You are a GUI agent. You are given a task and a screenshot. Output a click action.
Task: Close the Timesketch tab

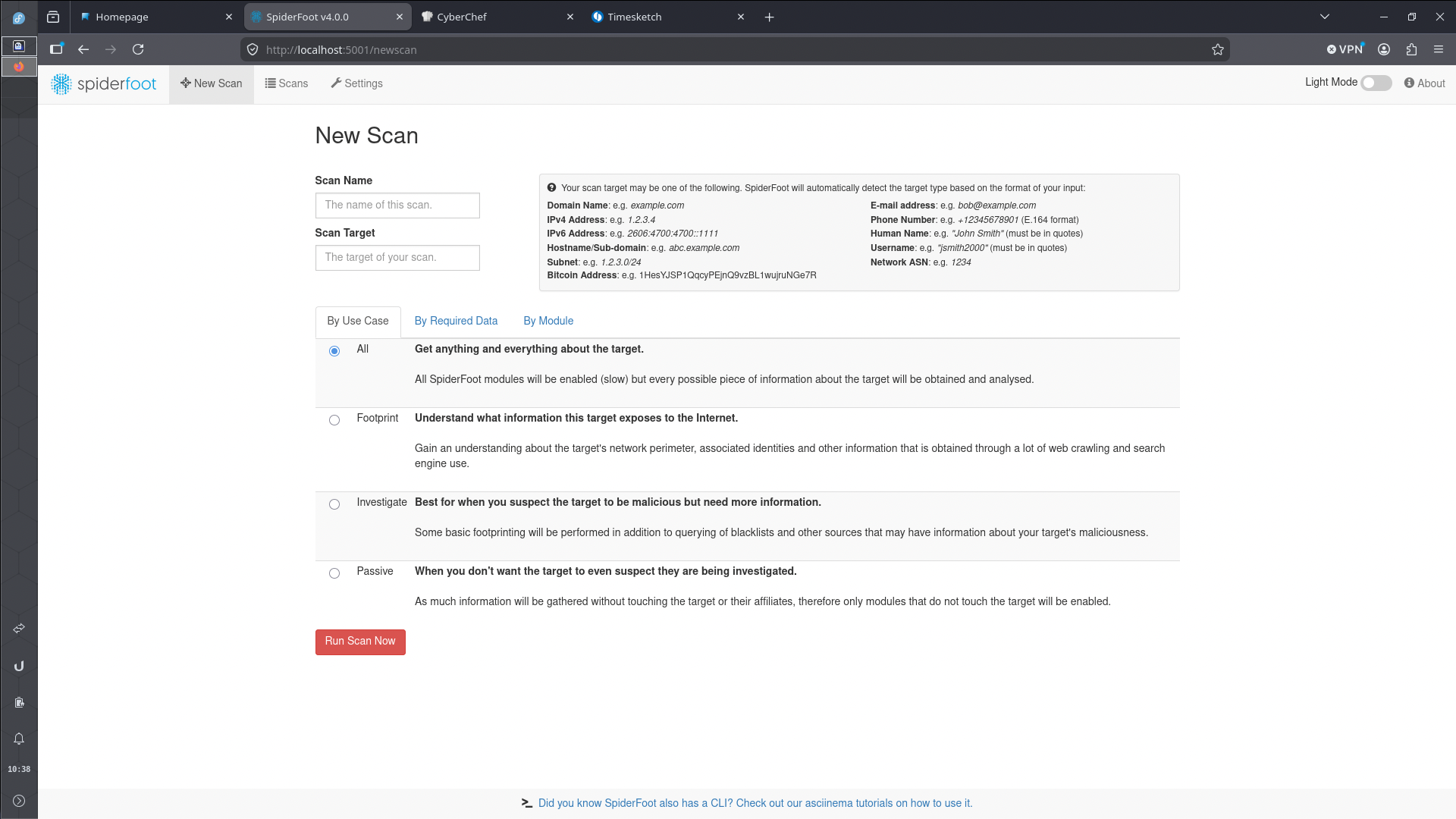[741, 17]
